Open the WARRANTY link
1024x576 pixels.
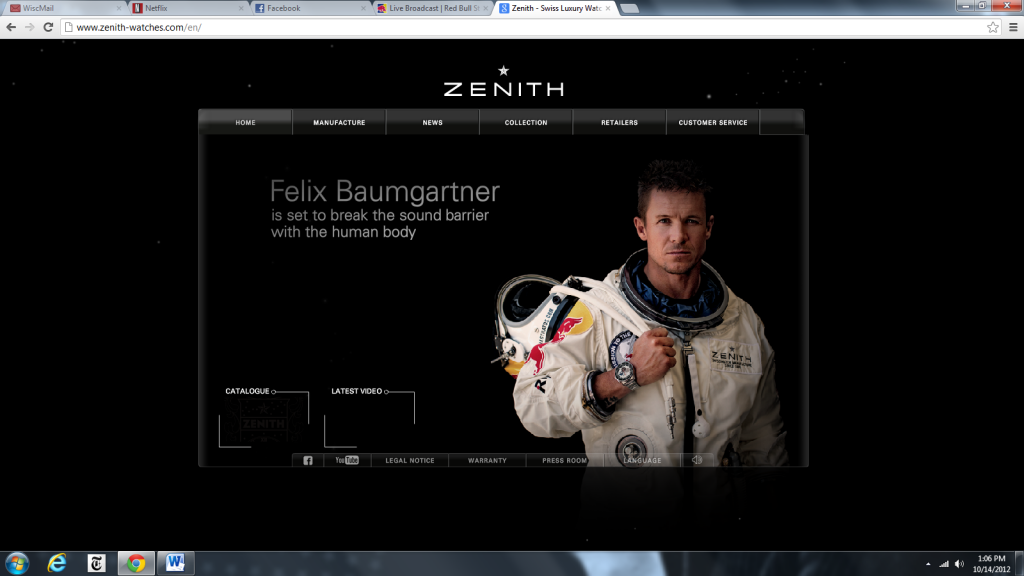[x=487, y=460]
